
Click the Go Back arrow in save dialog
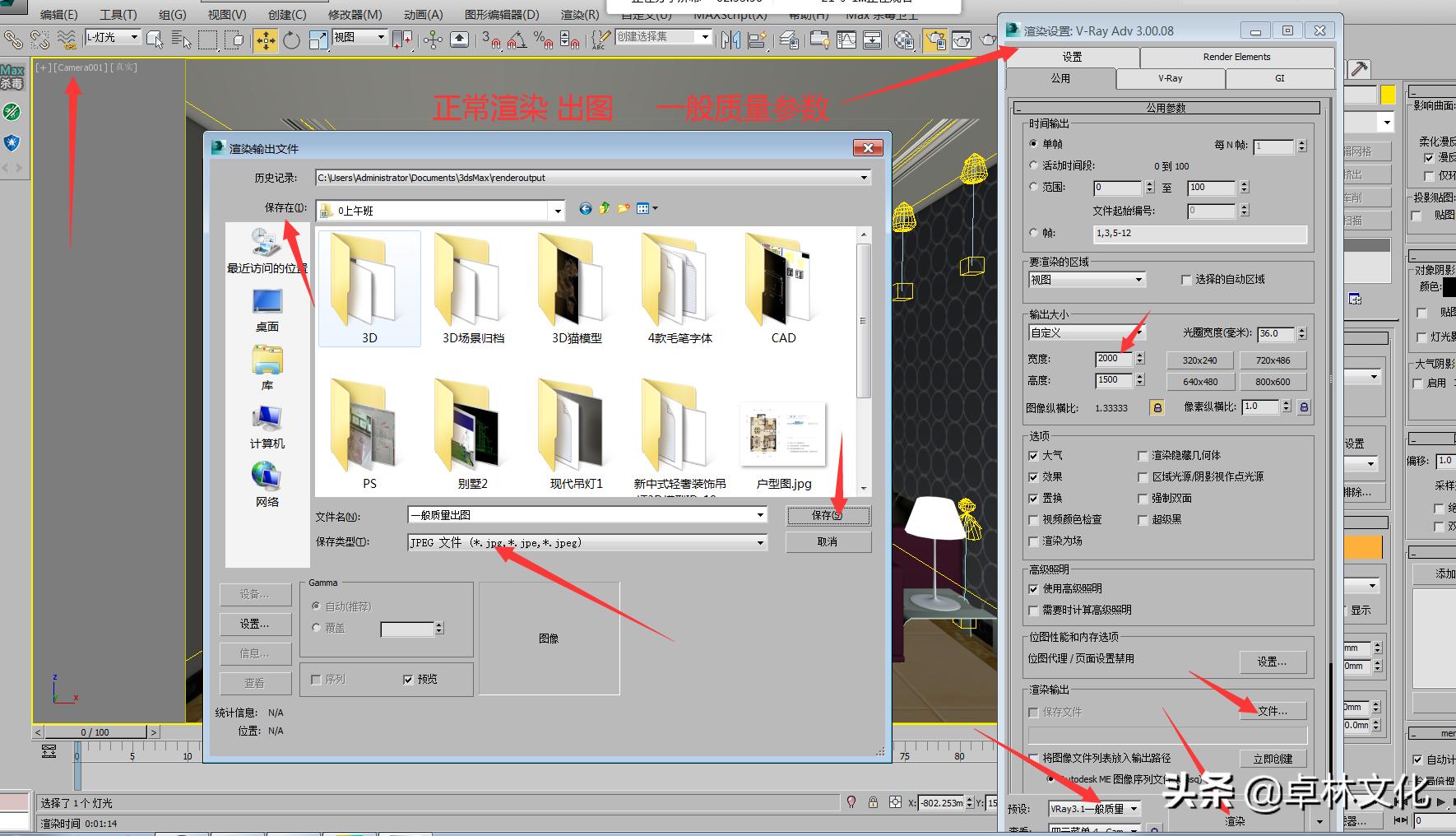[586, 209]
